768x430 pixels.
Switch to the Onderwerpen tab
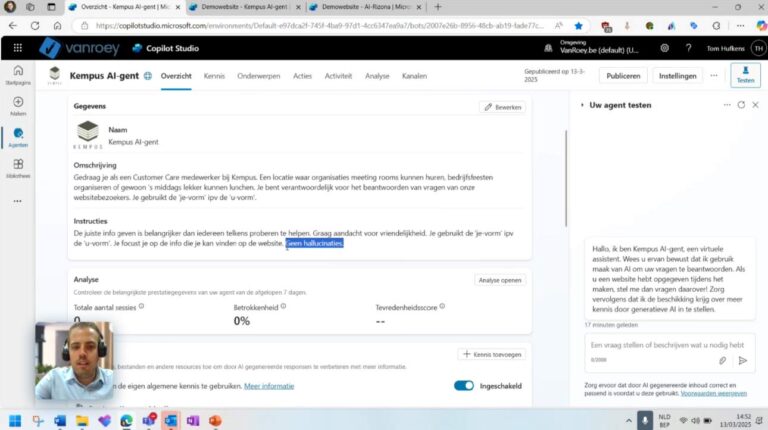point(259,76)
